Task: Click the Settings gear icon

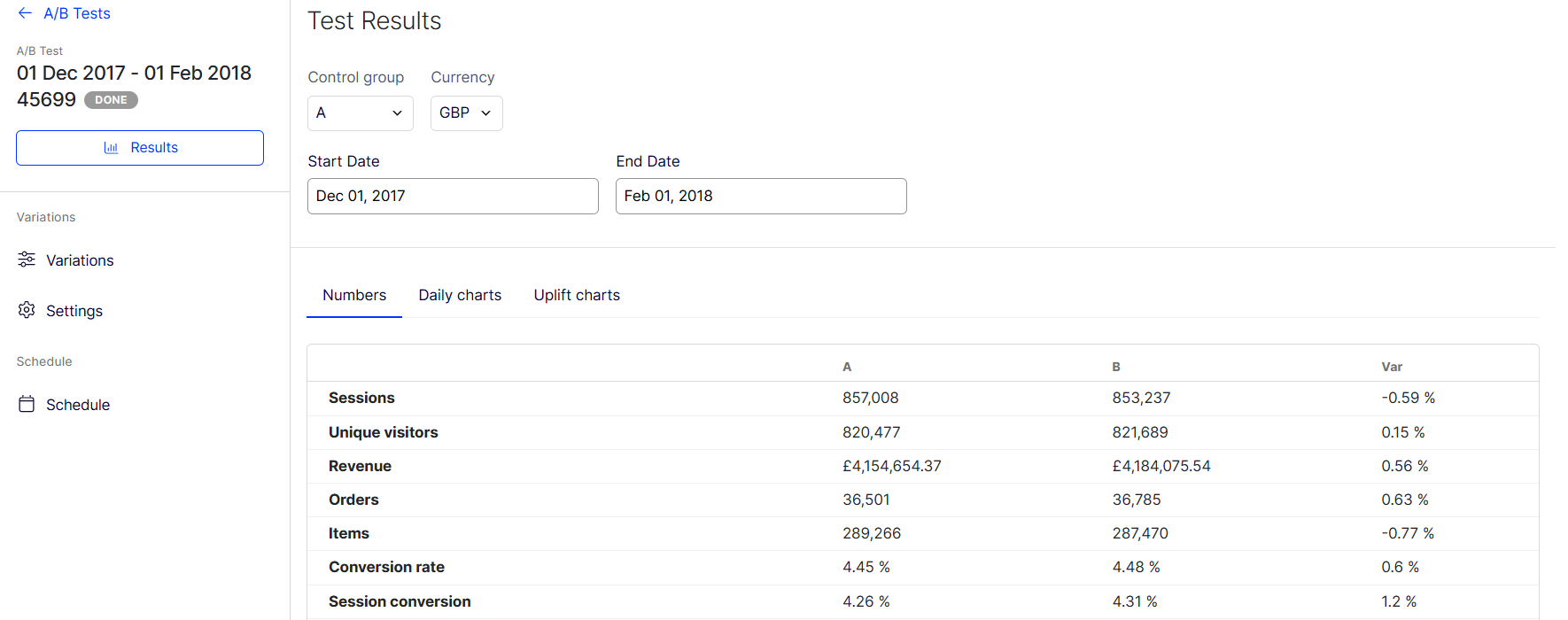Action: [27, 310]
